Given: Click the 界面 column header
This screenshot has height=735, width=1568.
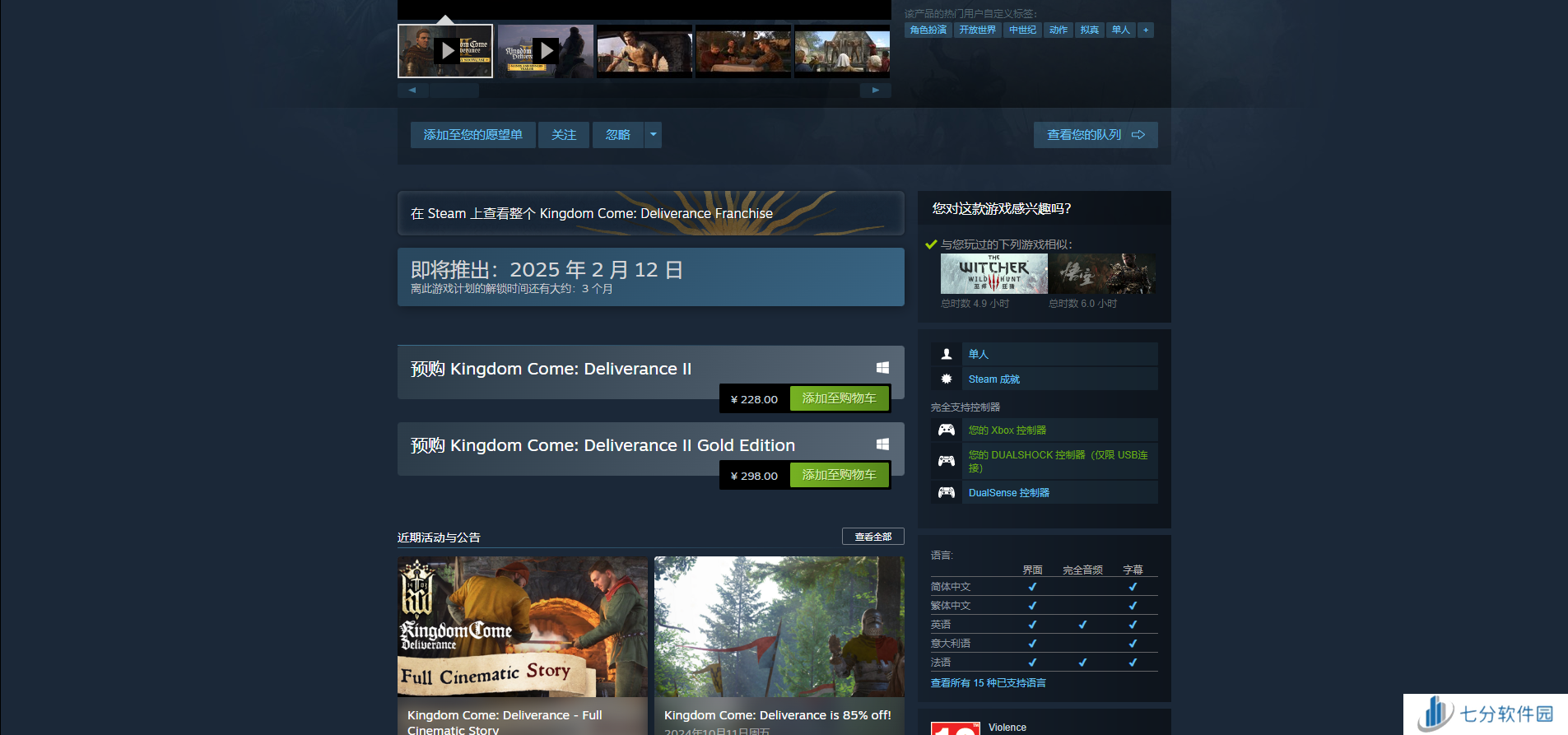Looking at the screenshot, I should point(1032,570).
